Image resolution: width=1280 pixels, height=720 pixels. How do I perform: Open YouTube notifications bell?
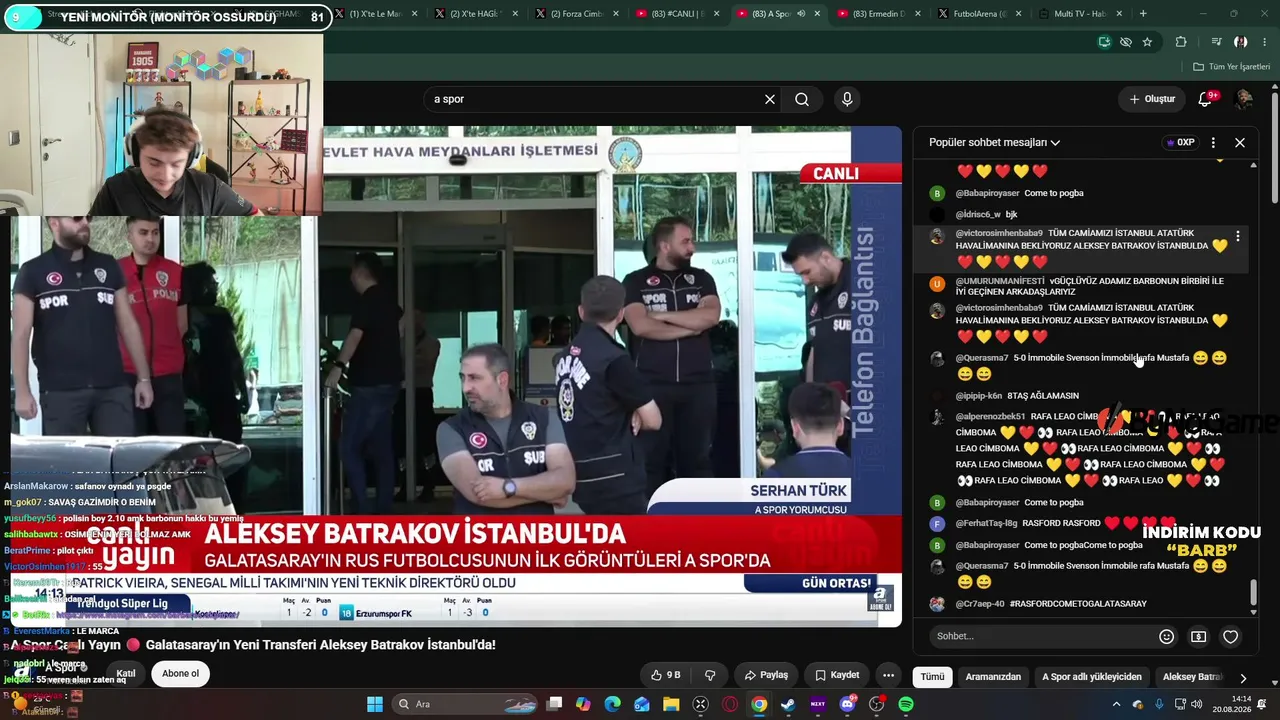tap(1206, 99)
